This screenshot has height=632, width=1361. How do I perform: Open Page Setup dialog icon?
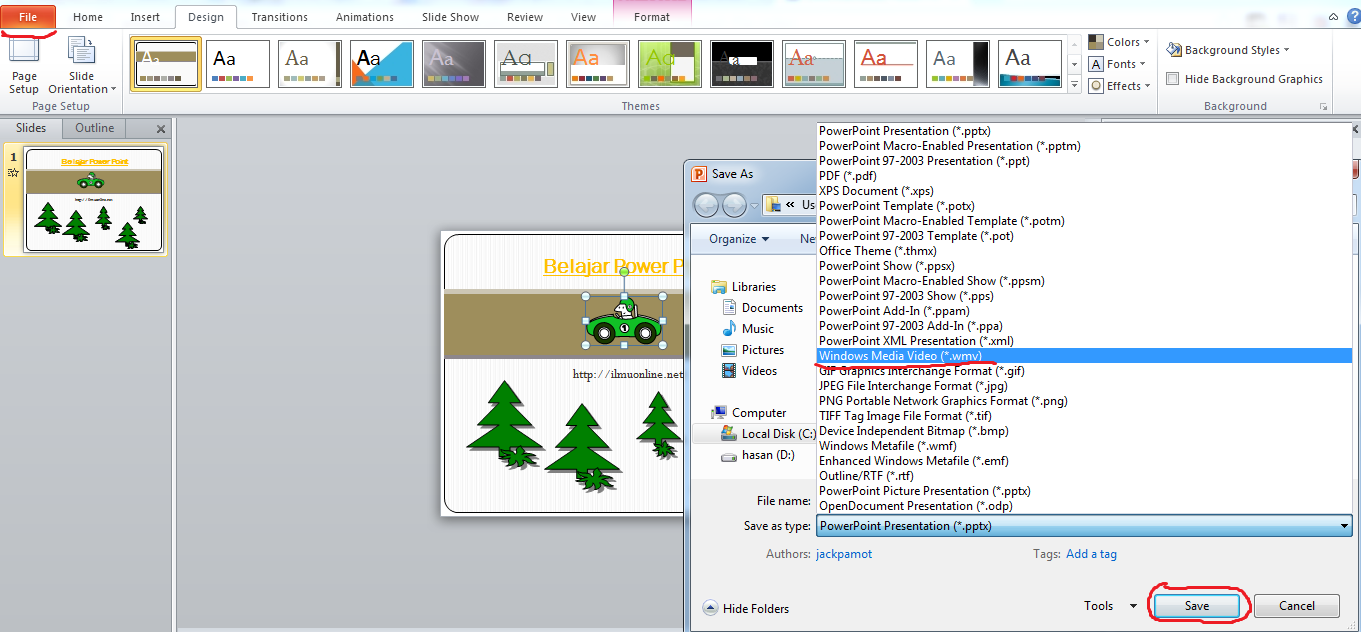pyautogui.click(x=24, y=65)
